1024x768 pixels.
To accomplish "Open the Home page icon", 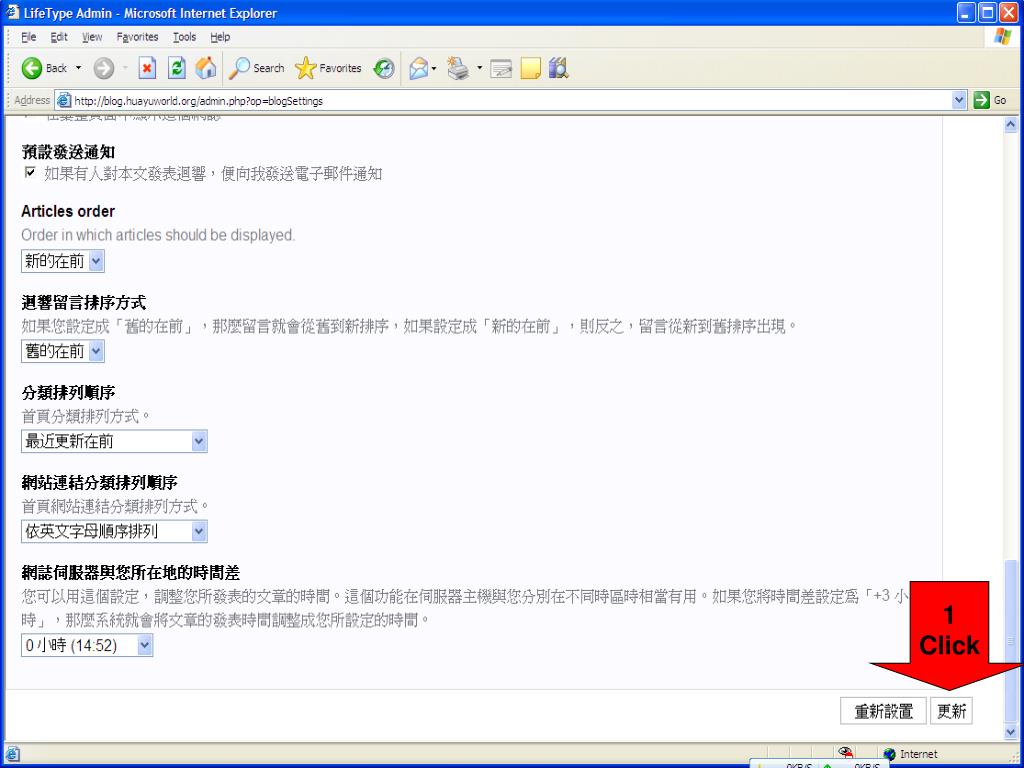I will point(206,68).
